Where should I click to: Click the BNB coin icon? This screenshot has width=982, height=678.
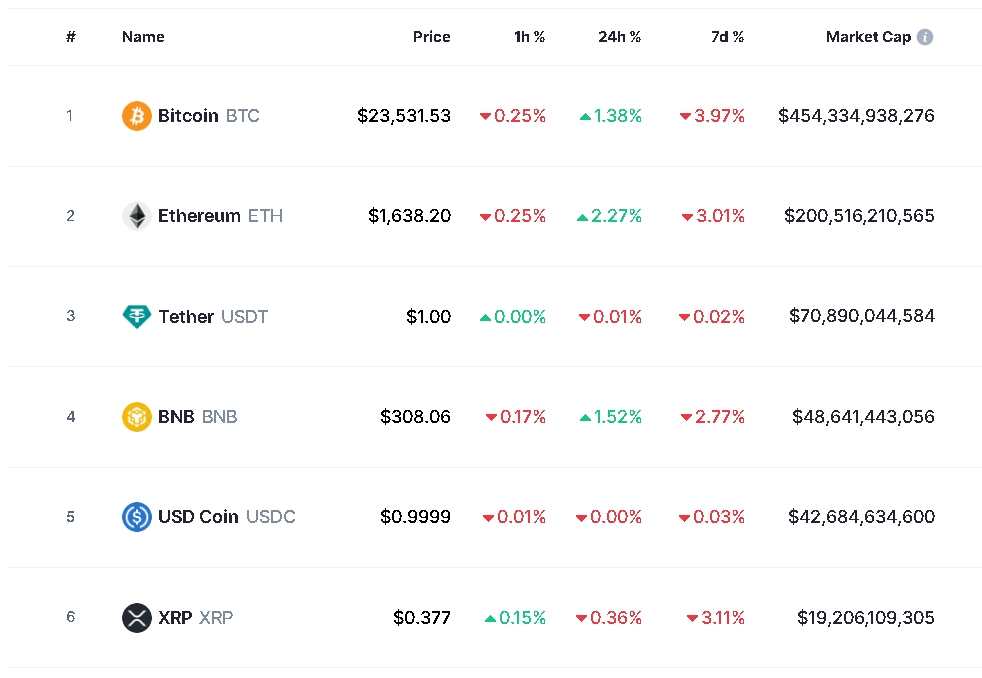137,417
